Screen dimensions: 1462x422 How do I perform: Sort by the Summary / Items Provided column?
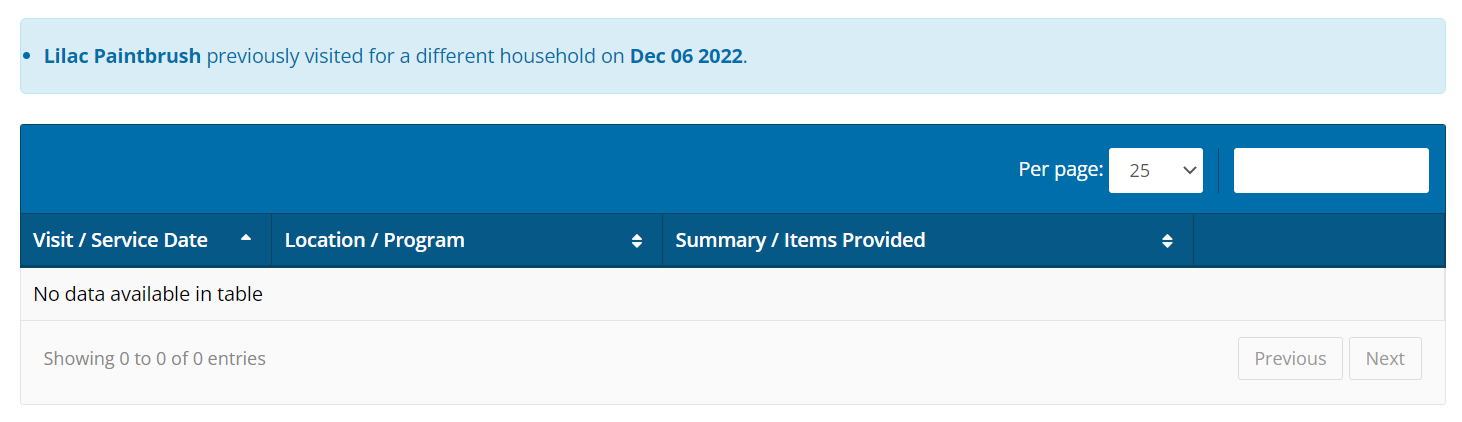(800, 240)
